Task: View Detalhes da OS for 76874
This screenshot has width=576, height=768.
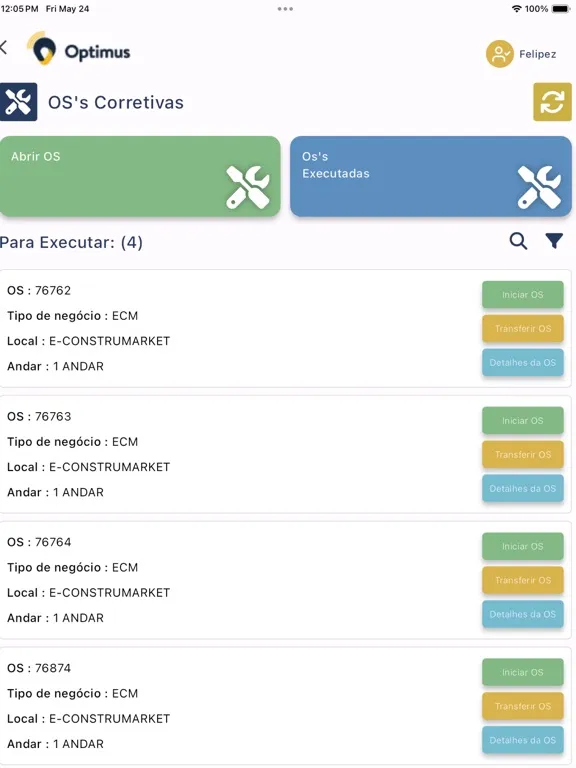Action: (x=523, y=740)
